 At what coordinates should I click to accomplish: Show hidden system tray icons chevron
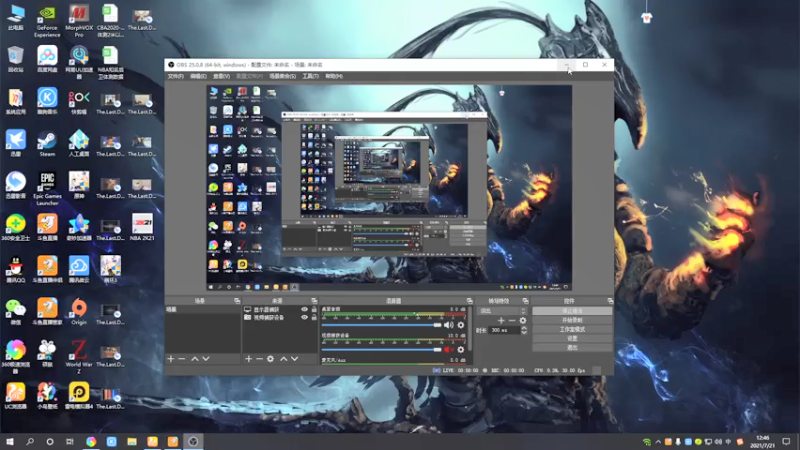[658, 442]
